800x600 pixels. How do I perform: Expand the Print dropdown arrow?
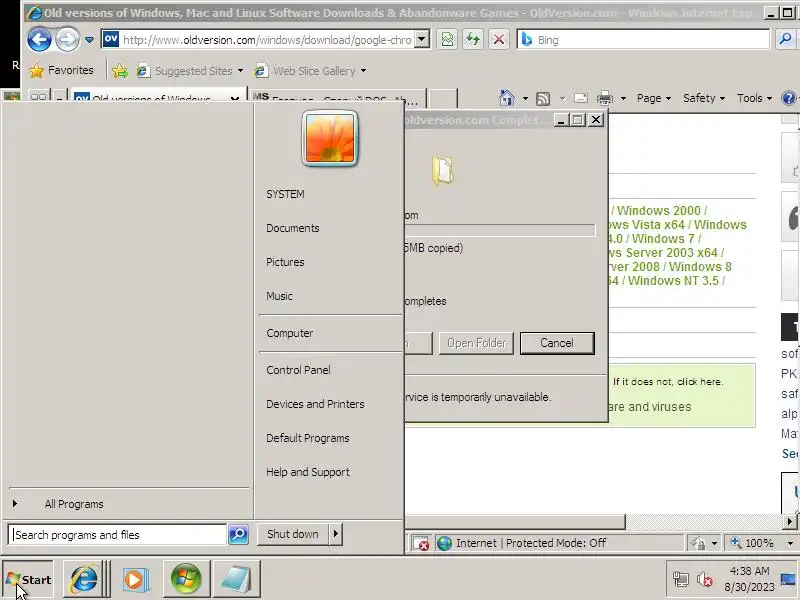[x=623, y=98]
